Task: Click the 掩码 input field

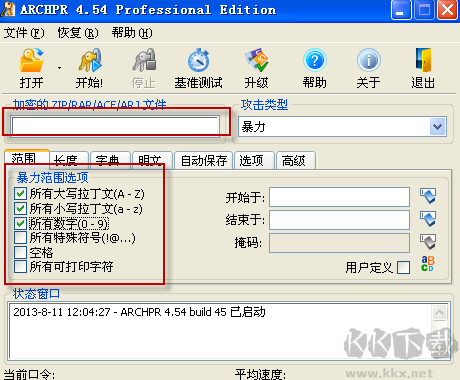Action: point(339,243)
